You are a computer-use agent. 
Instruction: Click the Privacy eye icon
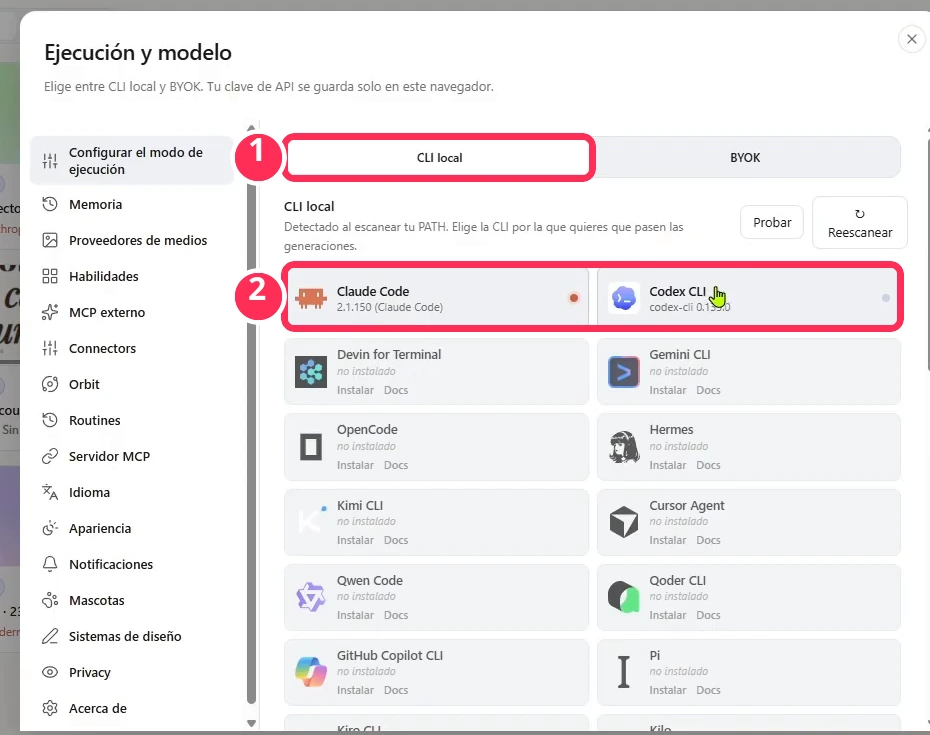click(50, 672)
